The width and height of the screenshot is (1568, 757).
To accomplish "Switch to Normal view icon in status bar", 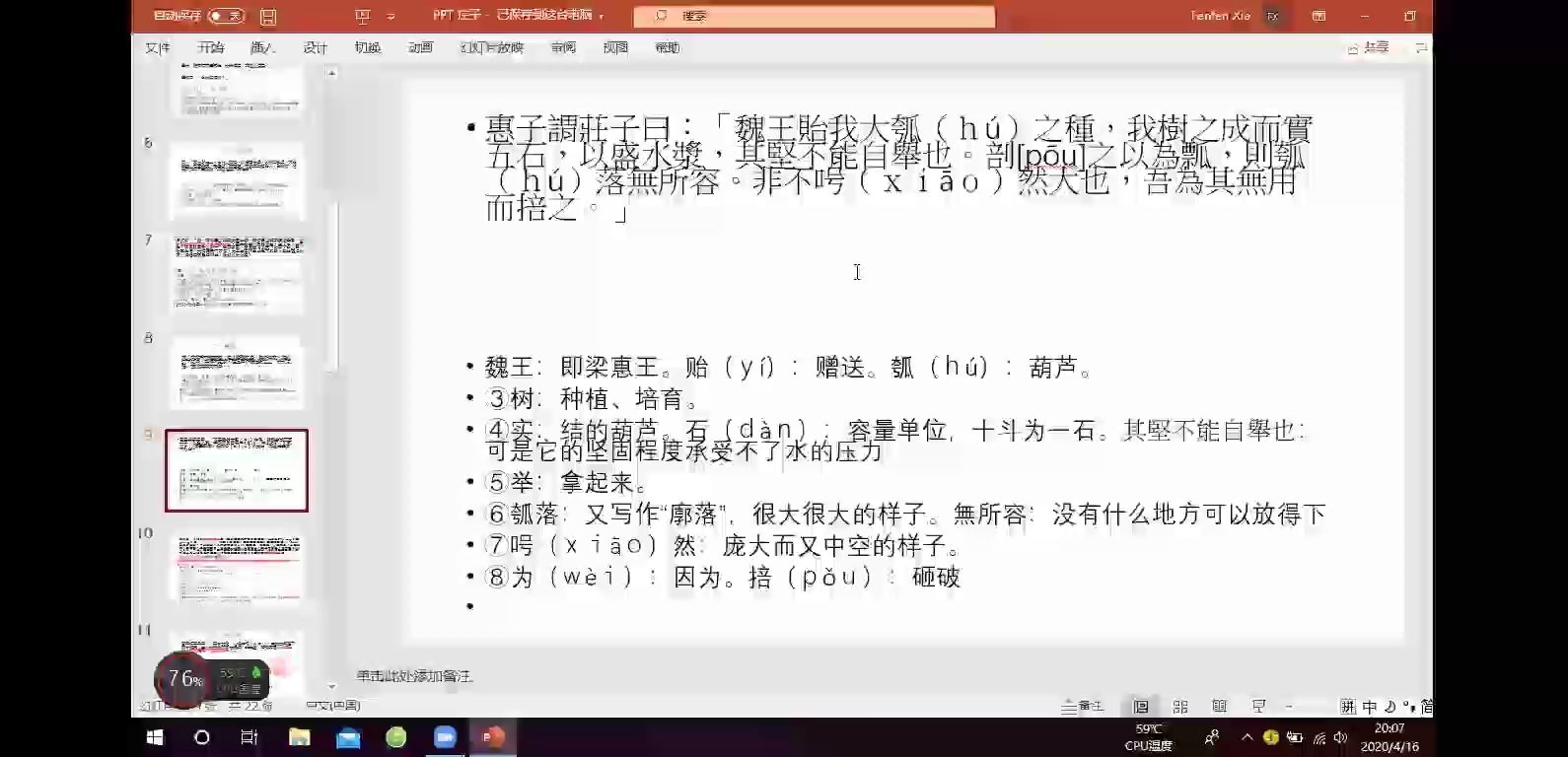I will [1141, 707].
